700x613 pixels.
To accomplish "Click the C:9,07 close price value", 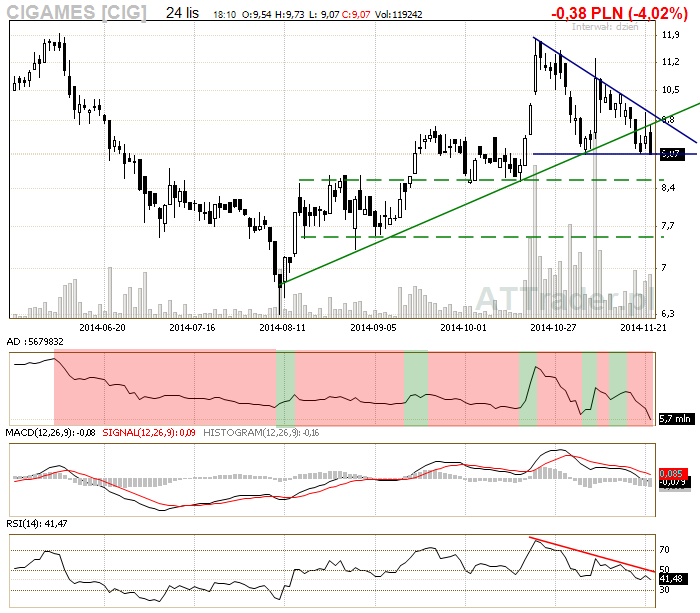I will coord(356,15).
